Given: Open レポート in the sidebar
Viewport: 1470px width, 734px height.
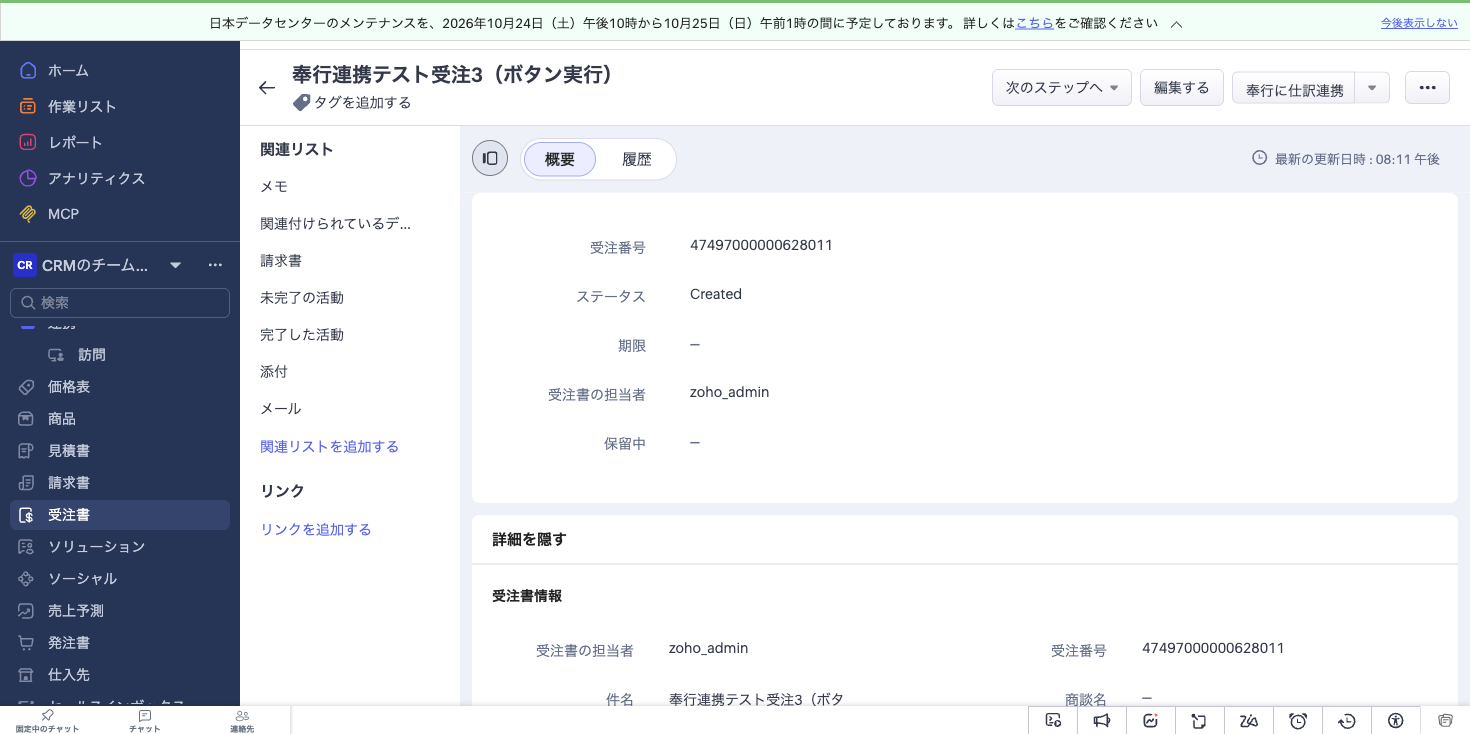Looking at the screenshot, I should click(120, 142).
